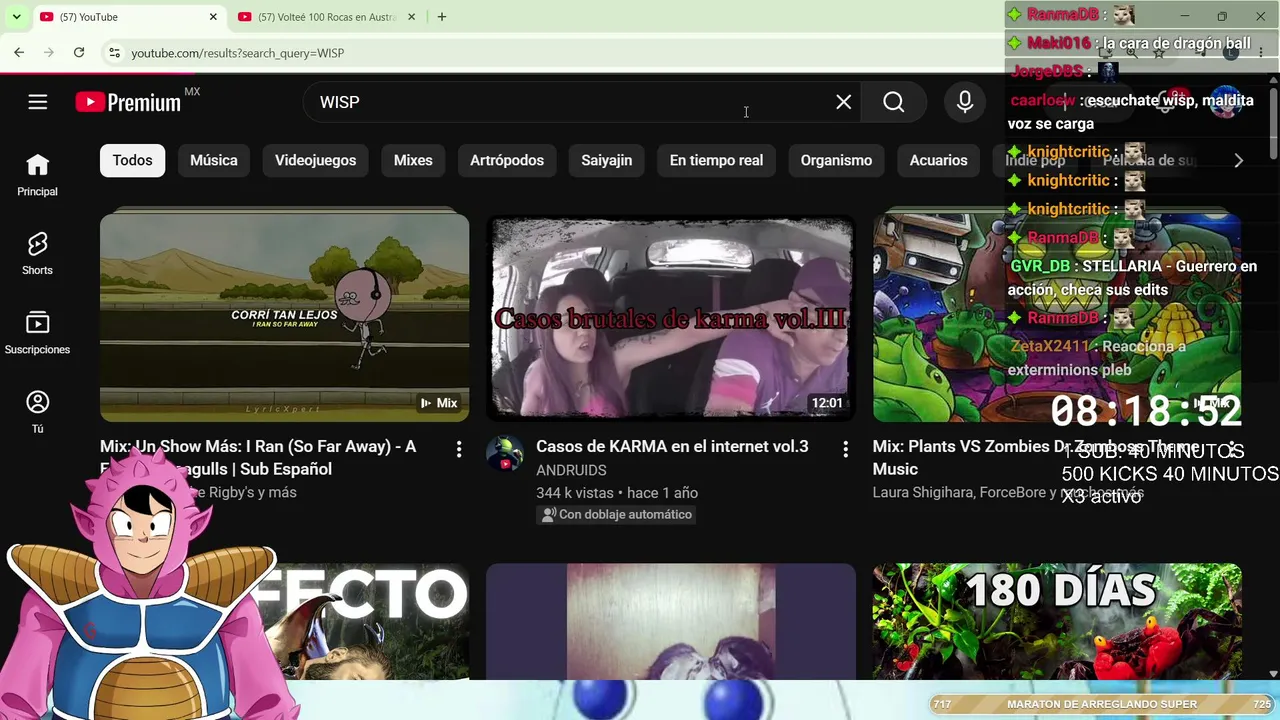Image resolution: width=1280 pixels, height=720 pixels.
Task: Open a new browser tab
Action: [x=442, y=17]
